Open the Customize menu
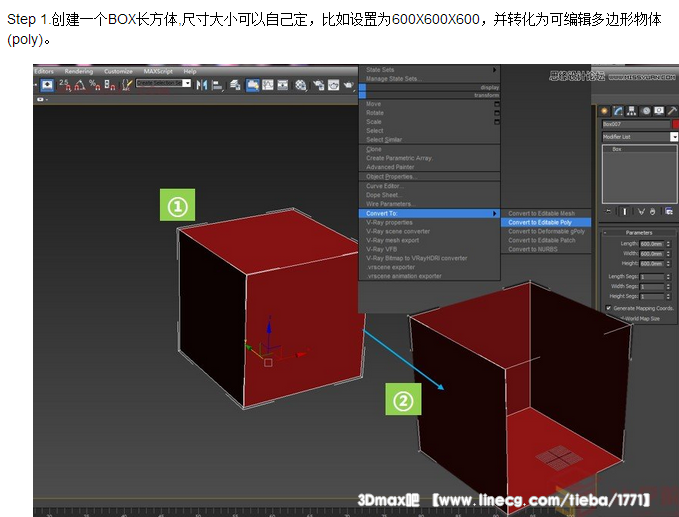The width and height of the screenshot is (679, 517). point(118,71)
